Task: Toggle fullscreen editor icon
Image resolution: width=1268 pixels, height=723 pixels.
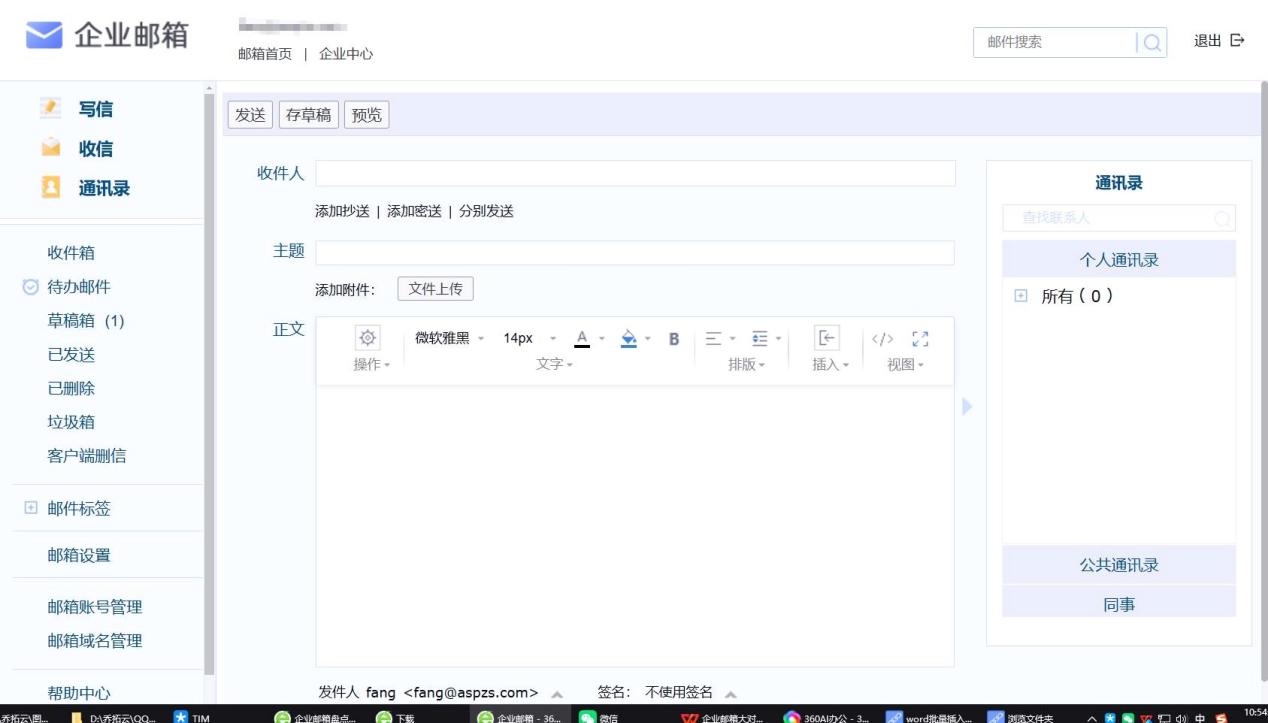Action: click(921, 338)
